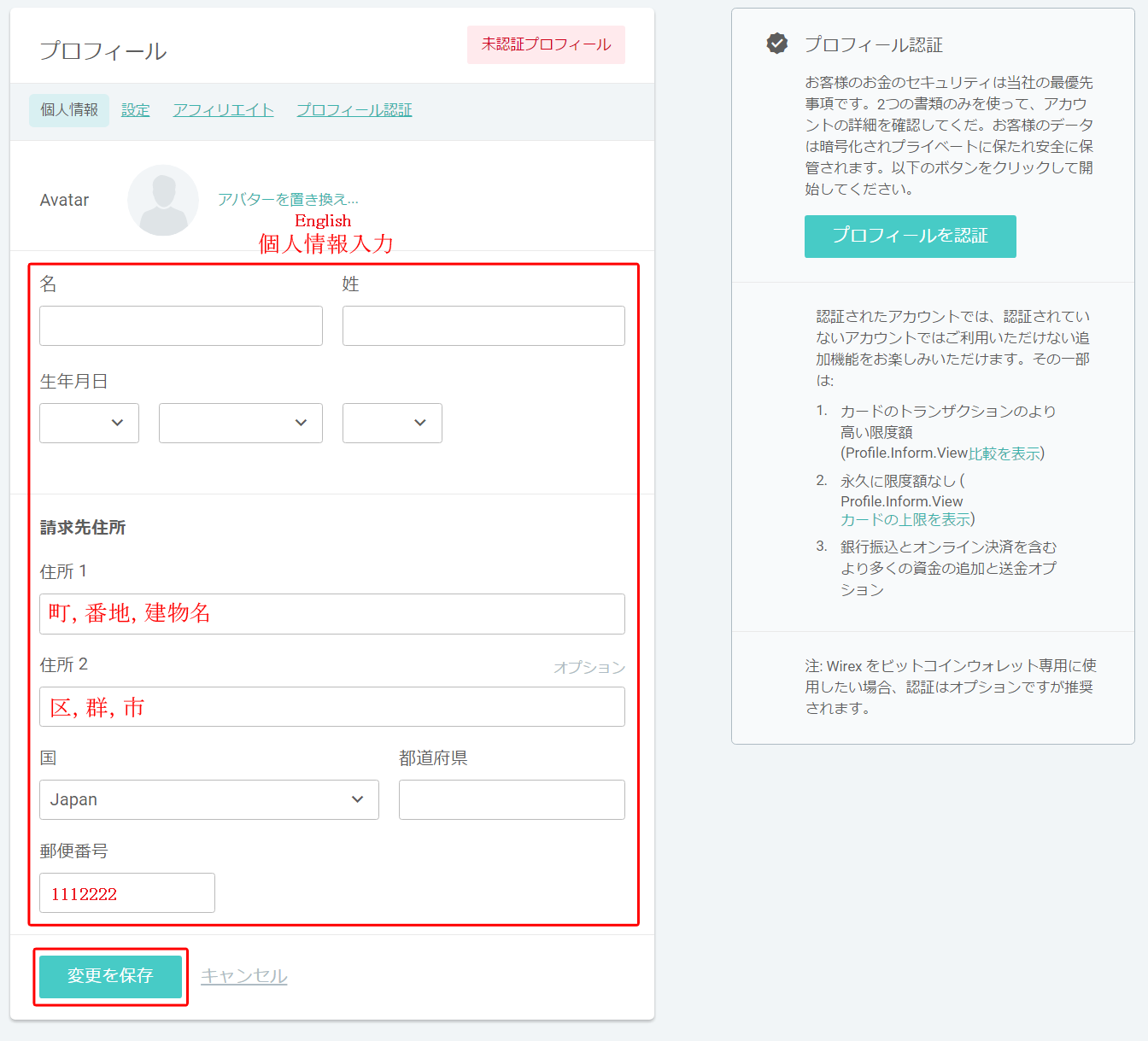The image size is (1148, 1041).
Task: Go to the プロフィール認証 tab
Action: 354,110
